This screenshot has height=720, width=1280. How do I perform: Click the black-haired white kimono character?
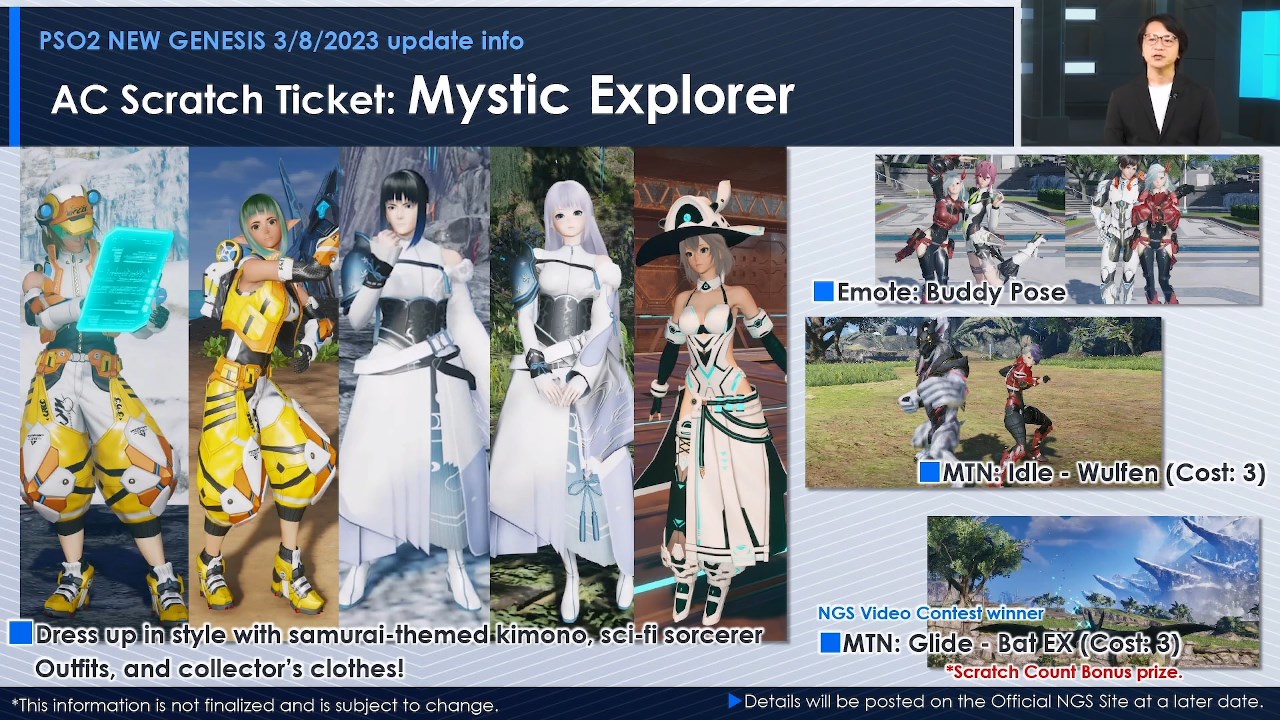click(414, 385)
